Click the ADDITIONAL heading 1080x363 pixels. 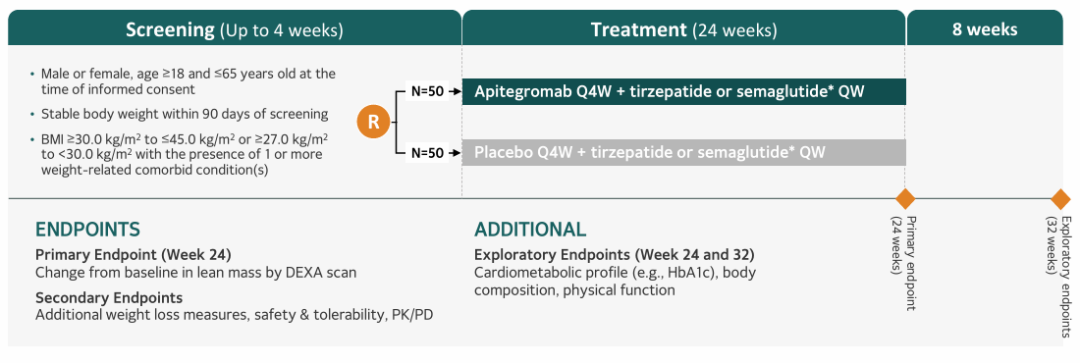530,230
